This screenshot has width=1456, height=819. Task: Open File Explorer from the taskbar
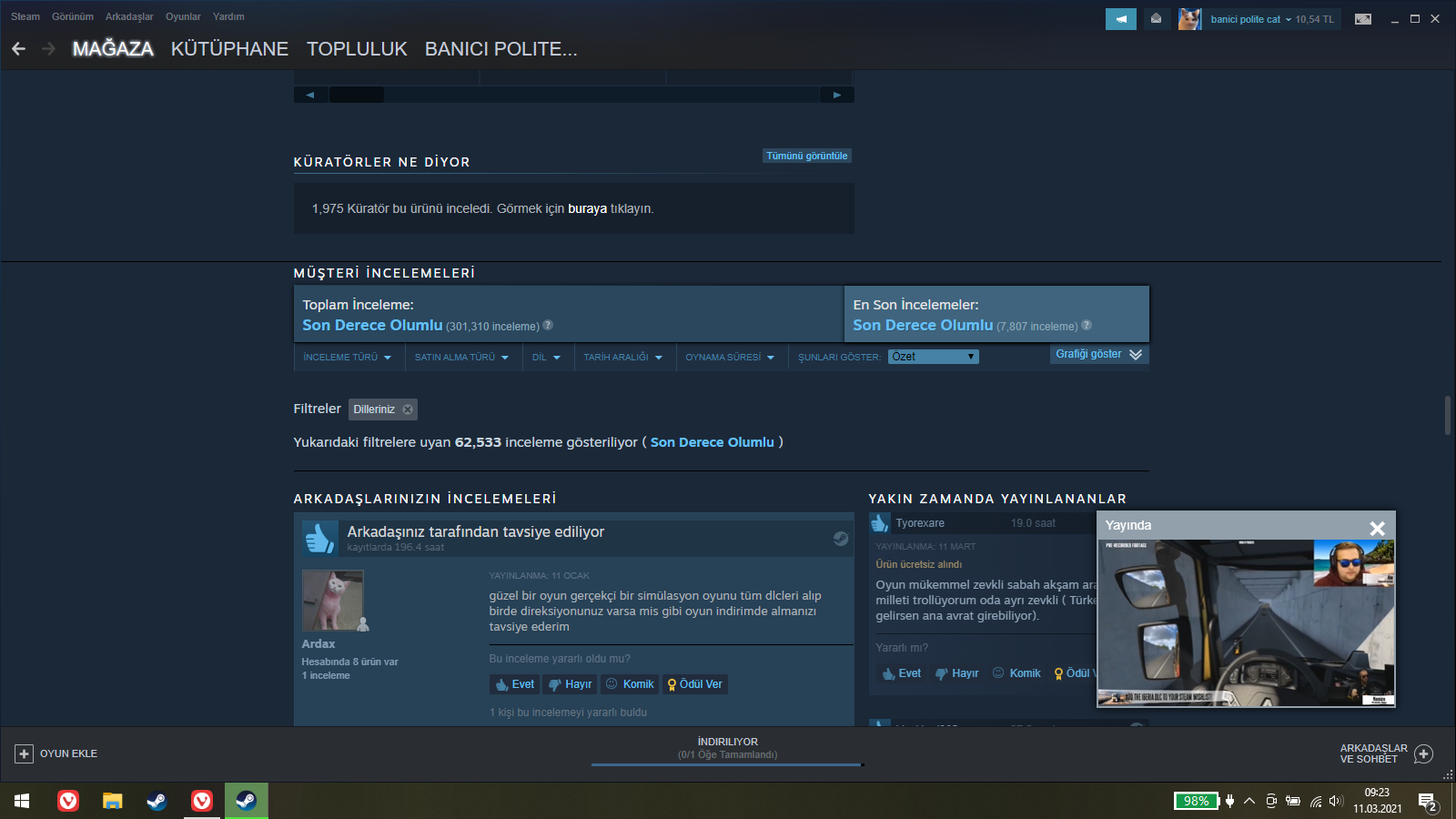click(x=112, y=801)
